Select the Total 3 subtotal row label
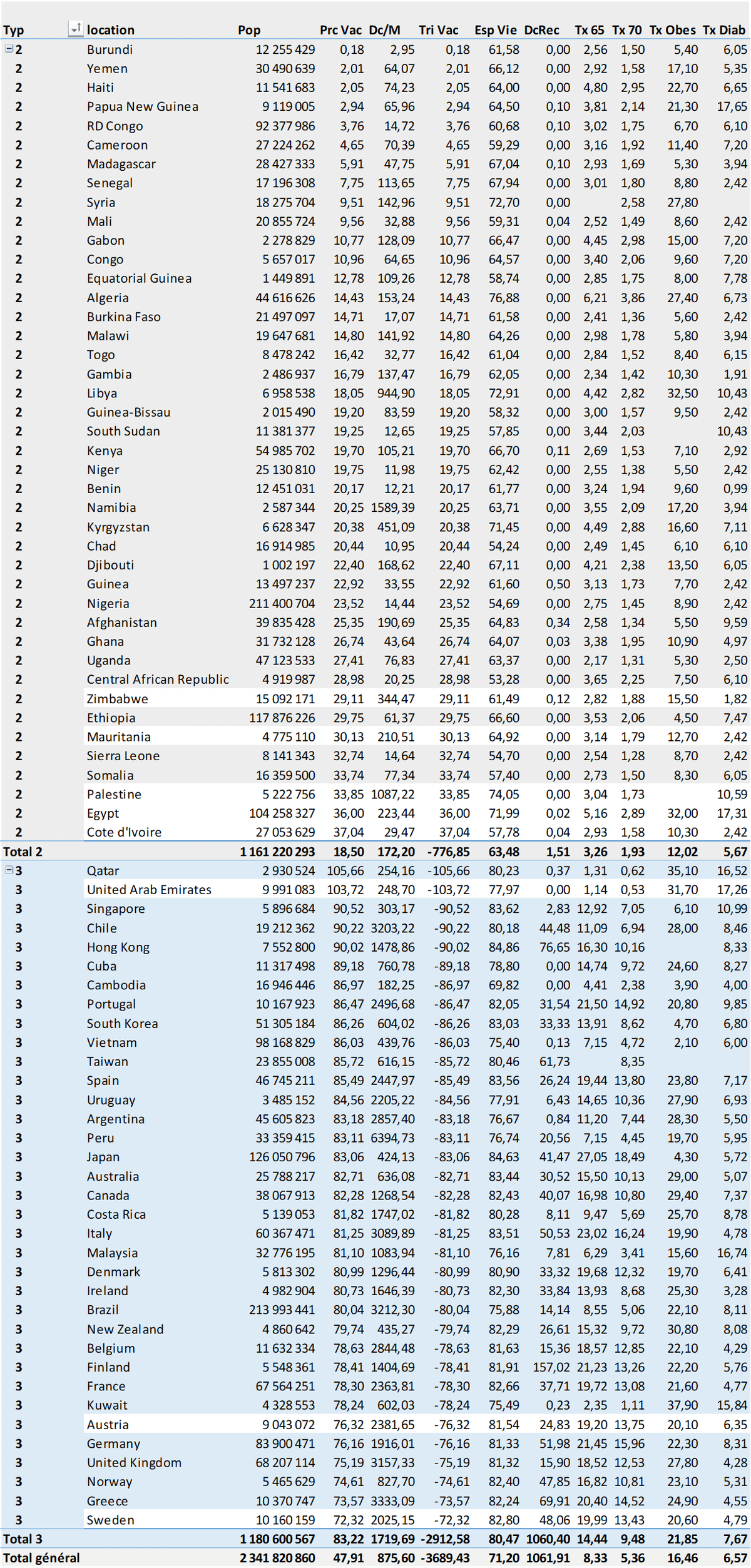This screenshot has height=1568, width=751. click(x=23, y=1539)
